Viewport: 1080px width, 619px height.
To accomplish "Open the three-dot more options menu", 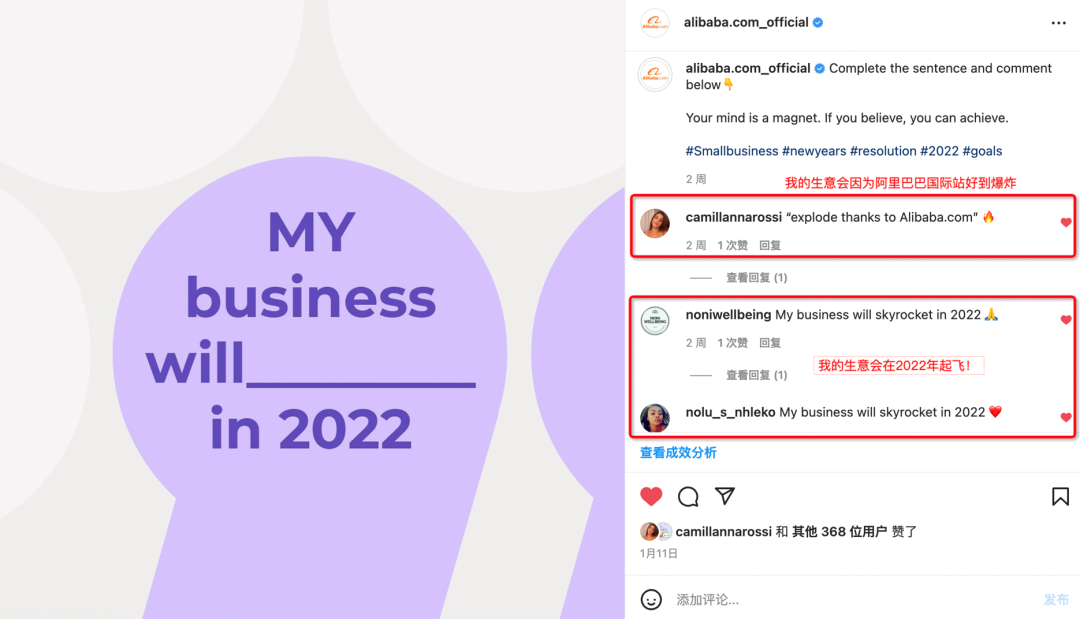I will (x=1058, y=23).
